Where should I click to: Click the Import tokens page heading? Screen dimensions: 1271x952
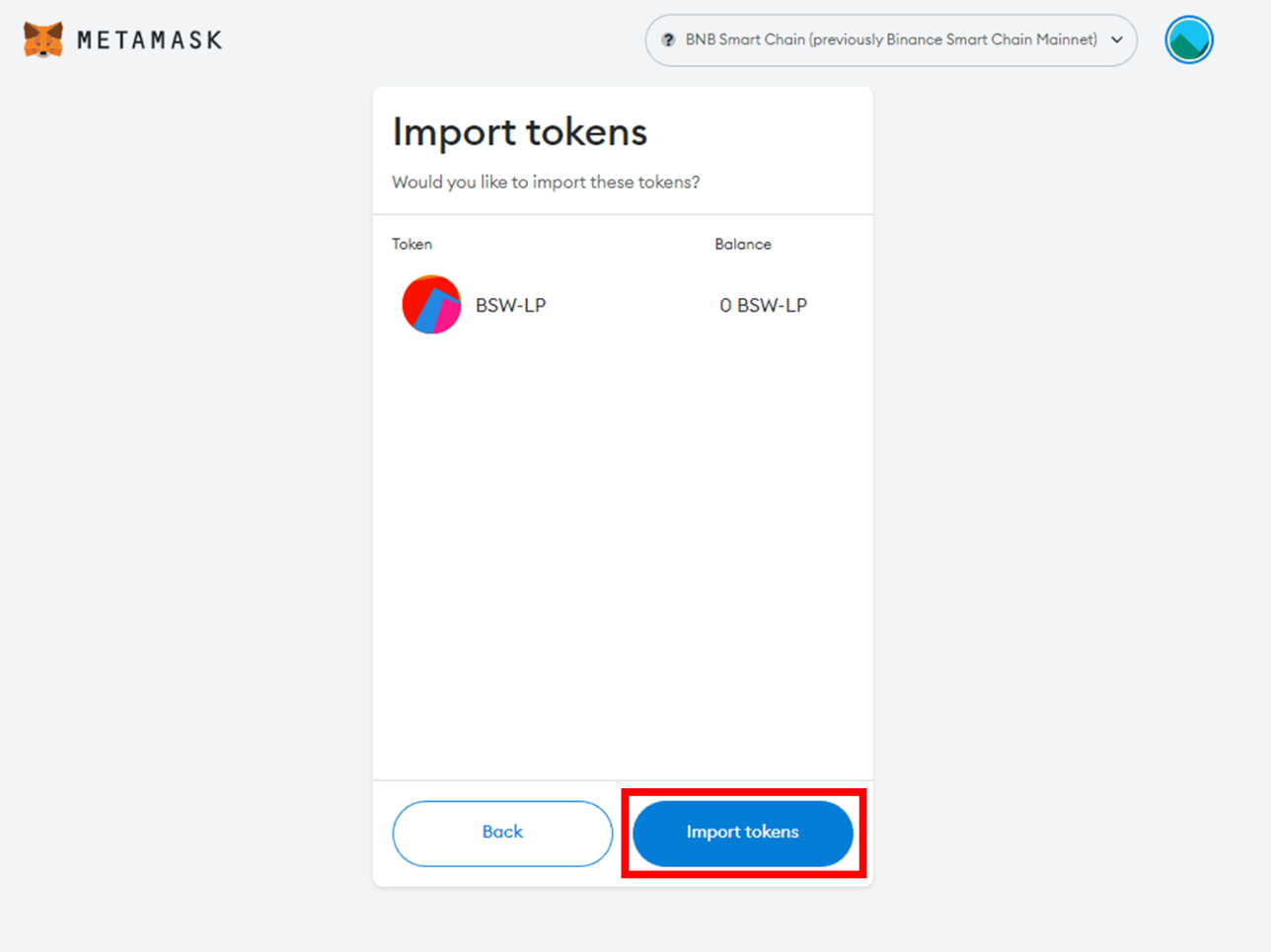(519, 132)
